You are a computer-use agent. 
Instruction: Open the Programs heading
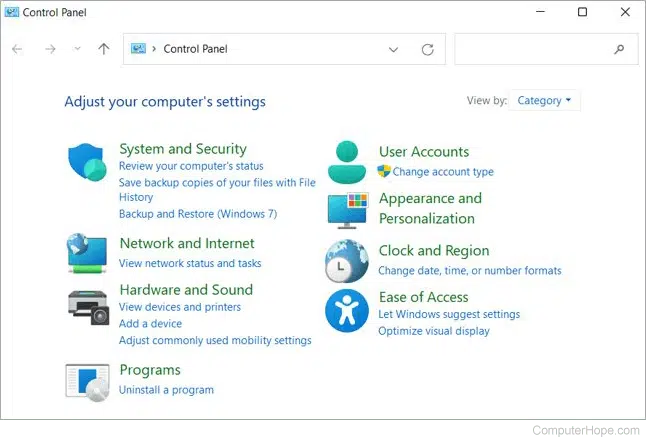coord(150,370)
